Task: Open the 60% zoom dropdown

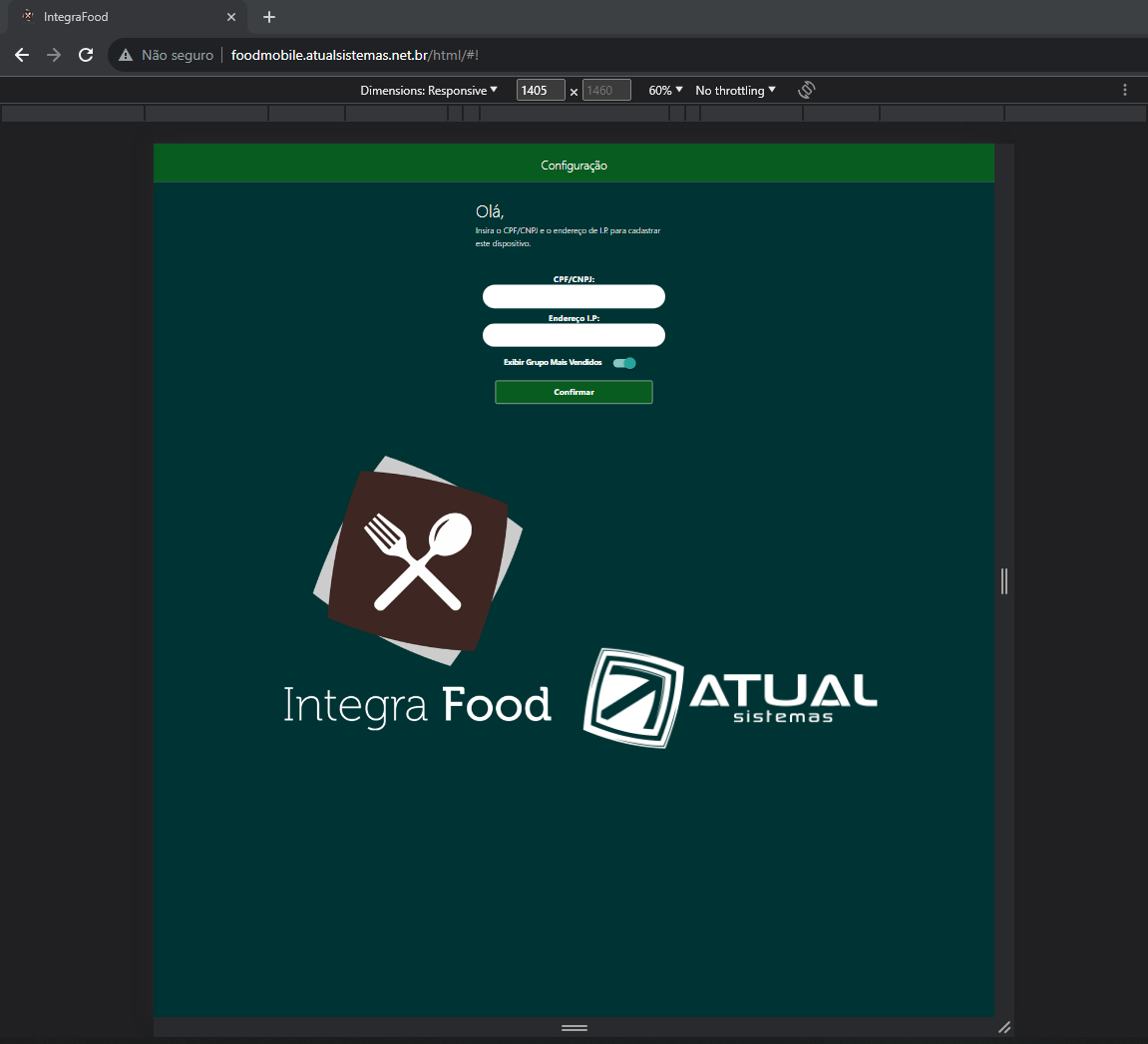Action: [665, 90]
